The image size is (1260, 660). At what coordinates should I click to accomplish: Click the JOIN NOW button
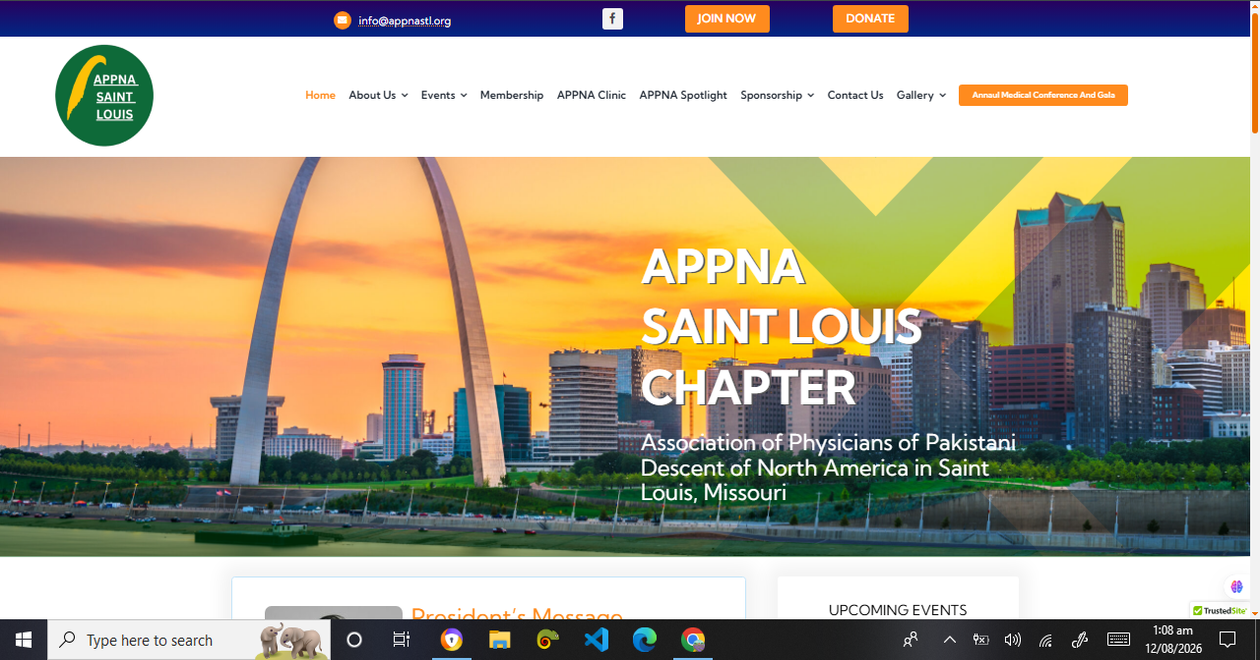click(727, 19)
